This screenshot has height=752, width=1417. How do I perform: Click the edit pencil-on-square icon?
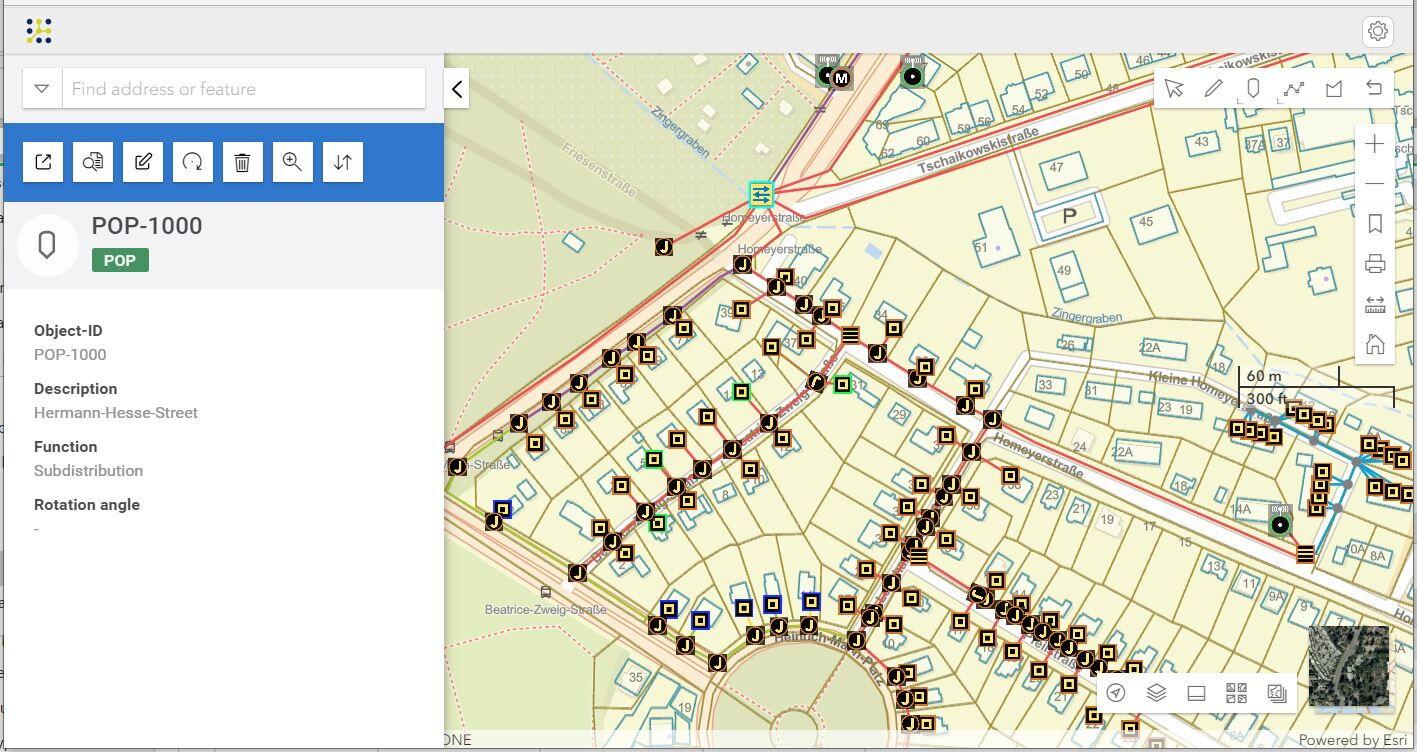[143, 162]
